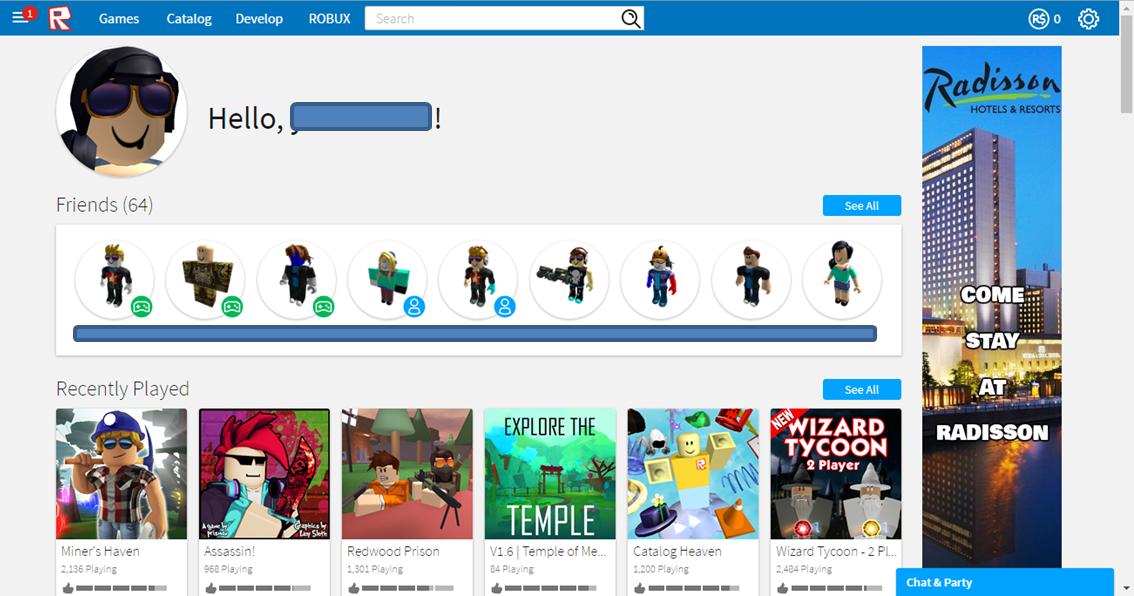Click fifth friend's online status icon
Screen dimensions: 1134x596
click(505, 307)
